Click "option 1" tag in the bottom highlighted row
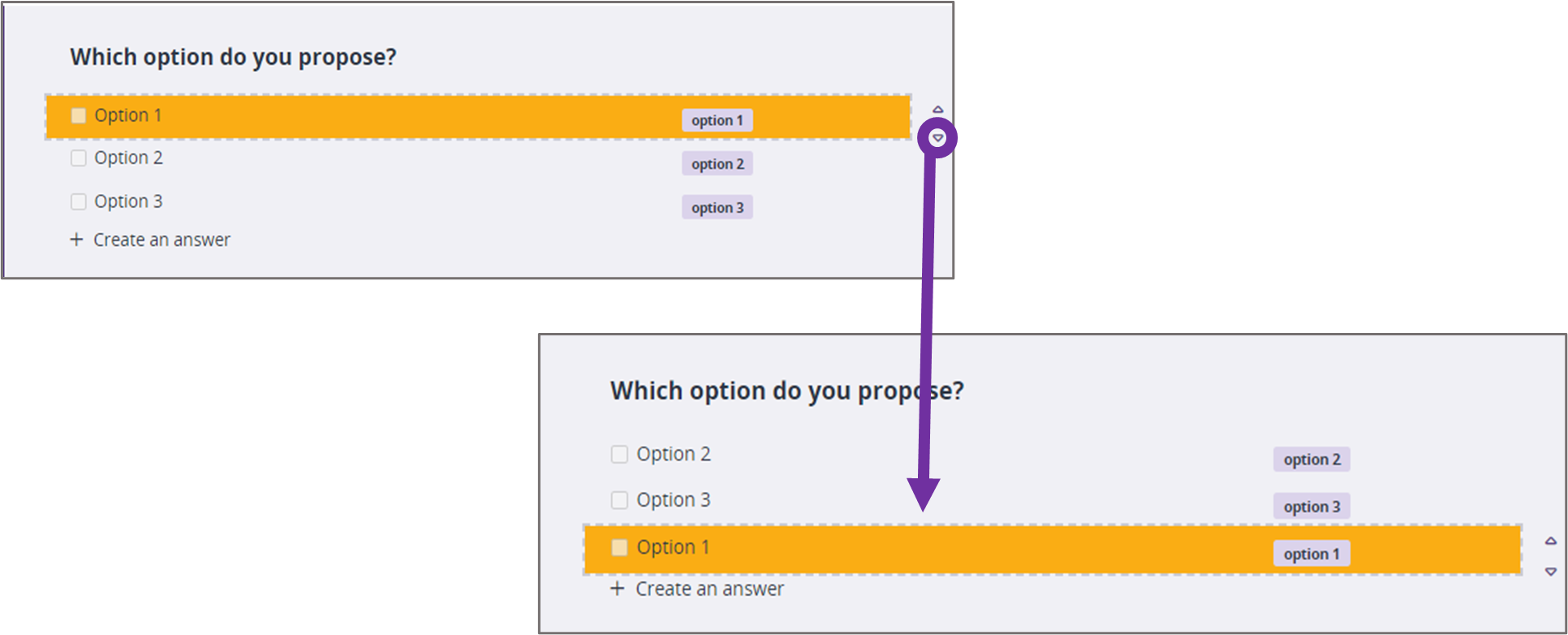This screenshot has width=1568, height=635. pos(1311,554)
